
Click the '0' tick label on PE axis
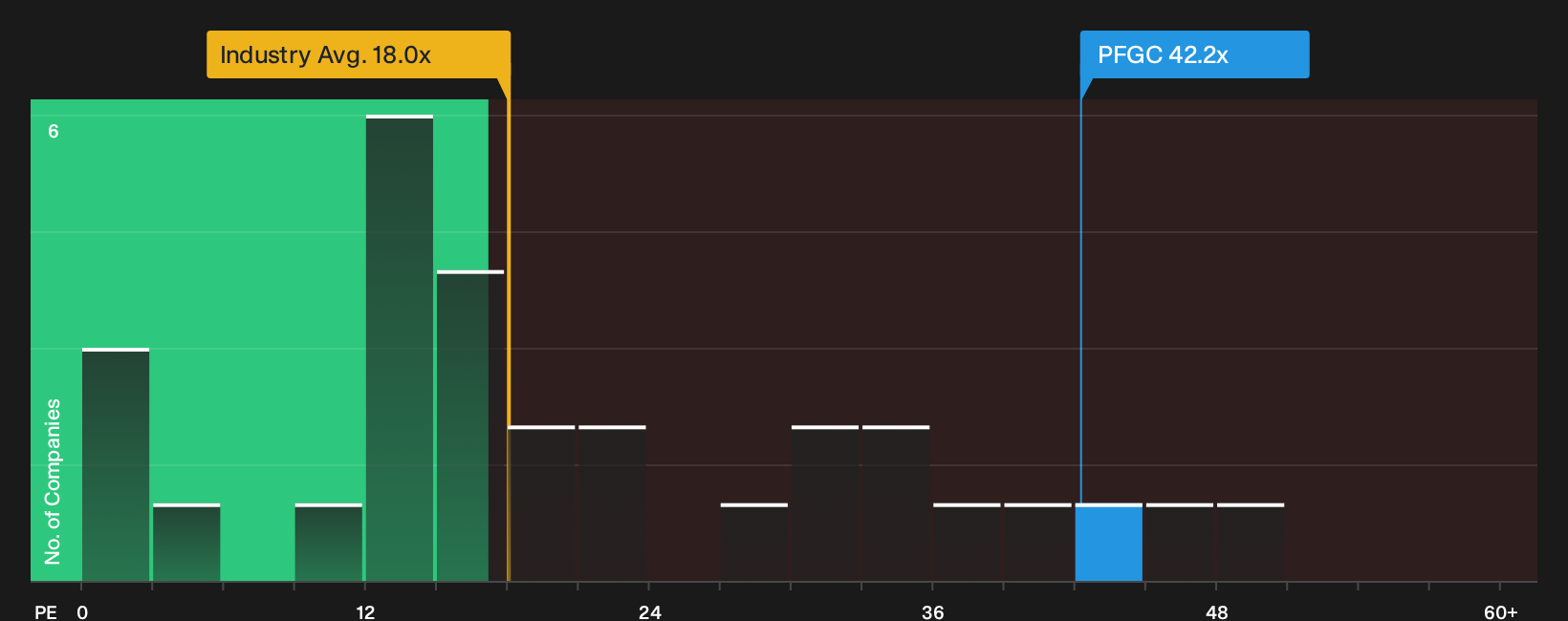pyautogui.click(x=82, y=612)
